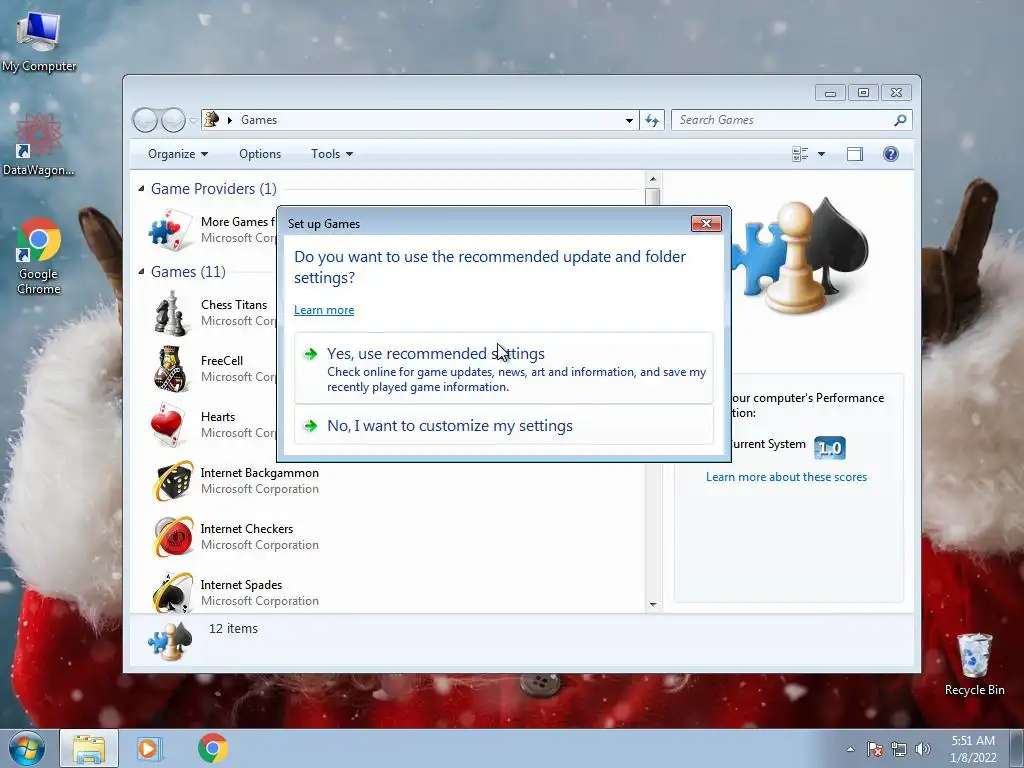Click the Windows Start orb
The width and height of the screenshot is (1024, 768).
point(27,748)
